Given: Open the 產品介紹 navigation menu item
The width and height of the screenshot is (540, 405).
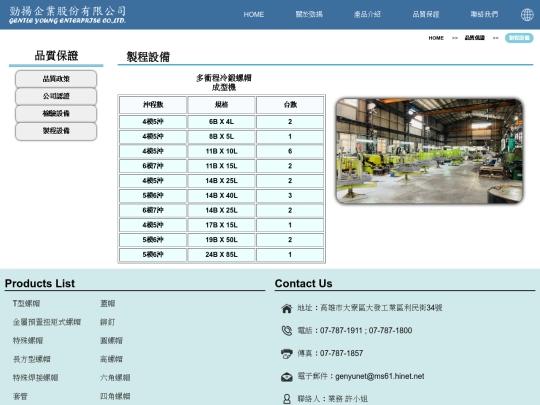Looking at the screenshot, I should tap(367, 14).
